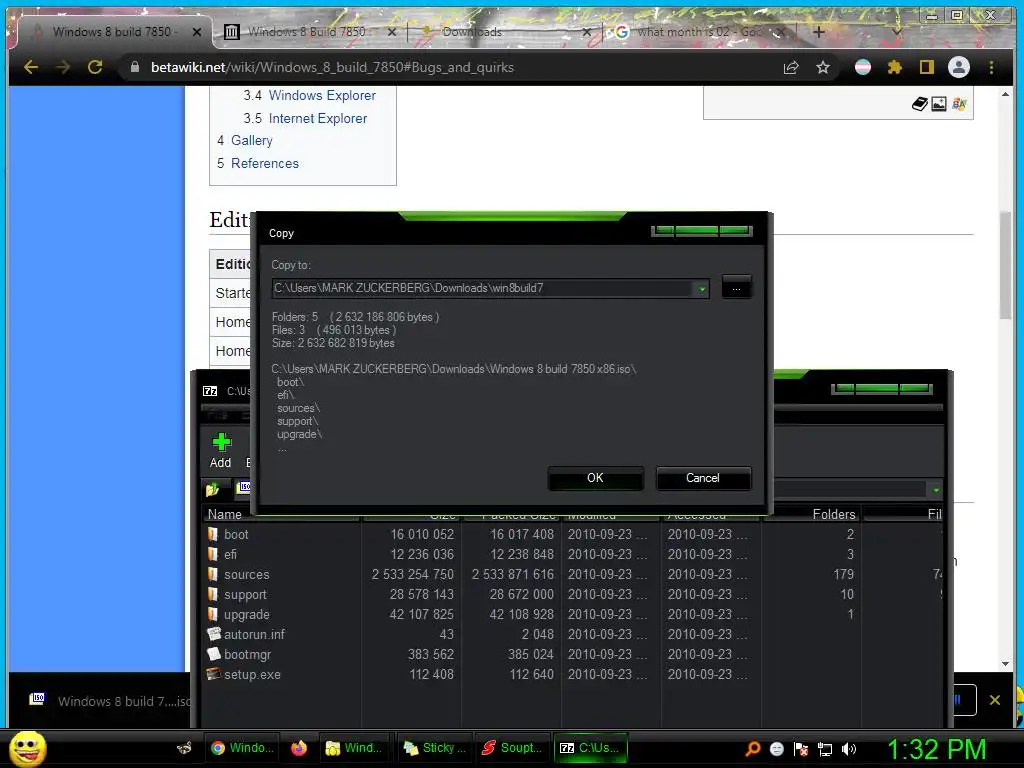1024x768 pixels.
Task: Open the search magnifier tray icon
Action: pyautogui.click(x=753, y=749)
